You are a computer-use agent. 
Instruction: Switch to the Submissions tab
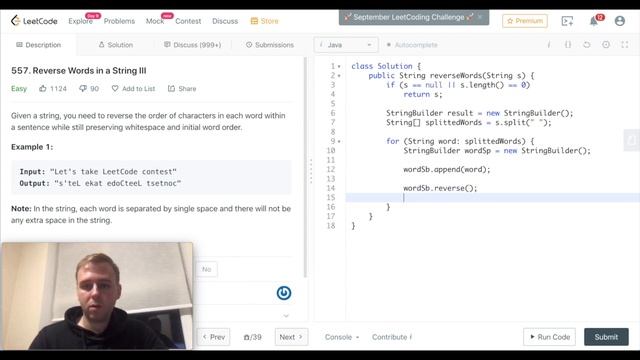[x=270, y=45]
